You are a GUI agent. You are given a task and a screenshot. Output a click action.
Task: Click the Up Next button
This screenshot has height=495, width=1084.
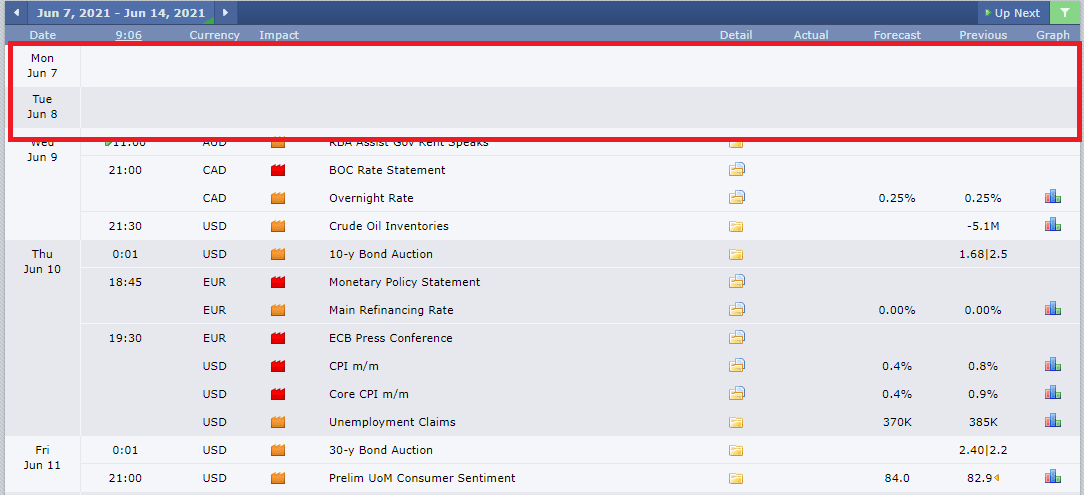(x=1012, y=12)
